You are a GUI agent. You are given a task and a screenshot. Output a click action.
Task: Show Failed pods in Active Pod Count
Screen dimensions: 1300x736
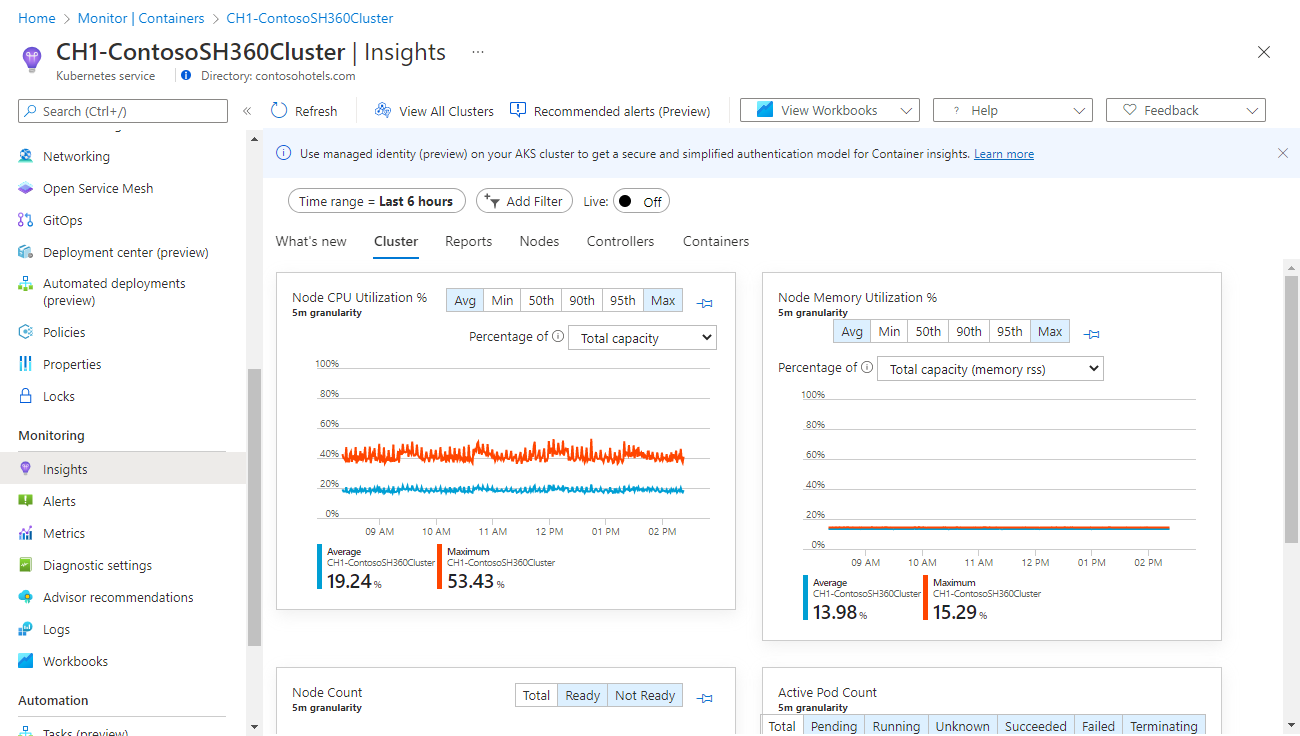pos(1098,726)
